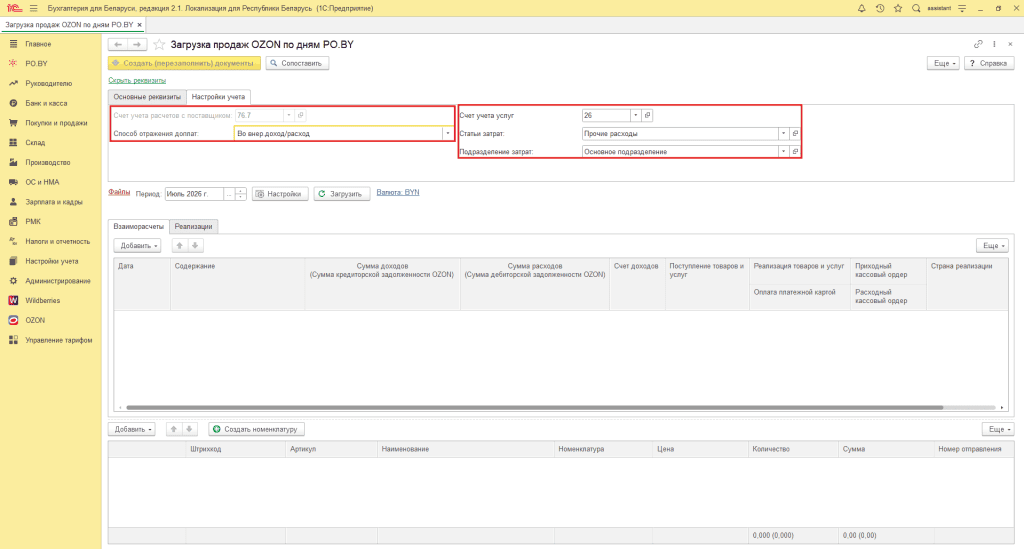Screen dimensions: 1024x549
Task: Open РМК section
Action: point(33,221)
